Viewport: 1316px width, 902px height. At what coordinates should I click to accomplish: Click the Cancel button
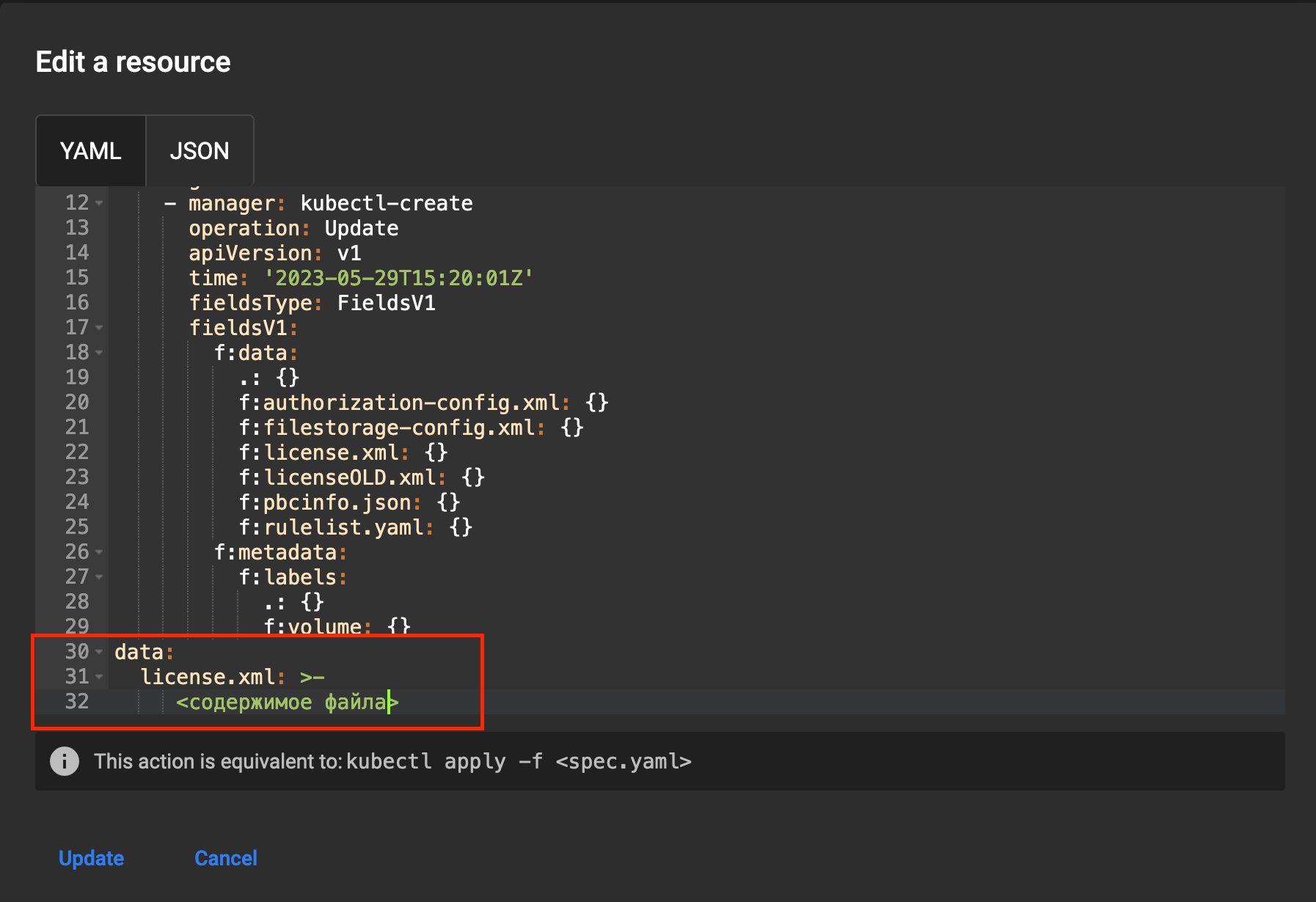point(226,858)
